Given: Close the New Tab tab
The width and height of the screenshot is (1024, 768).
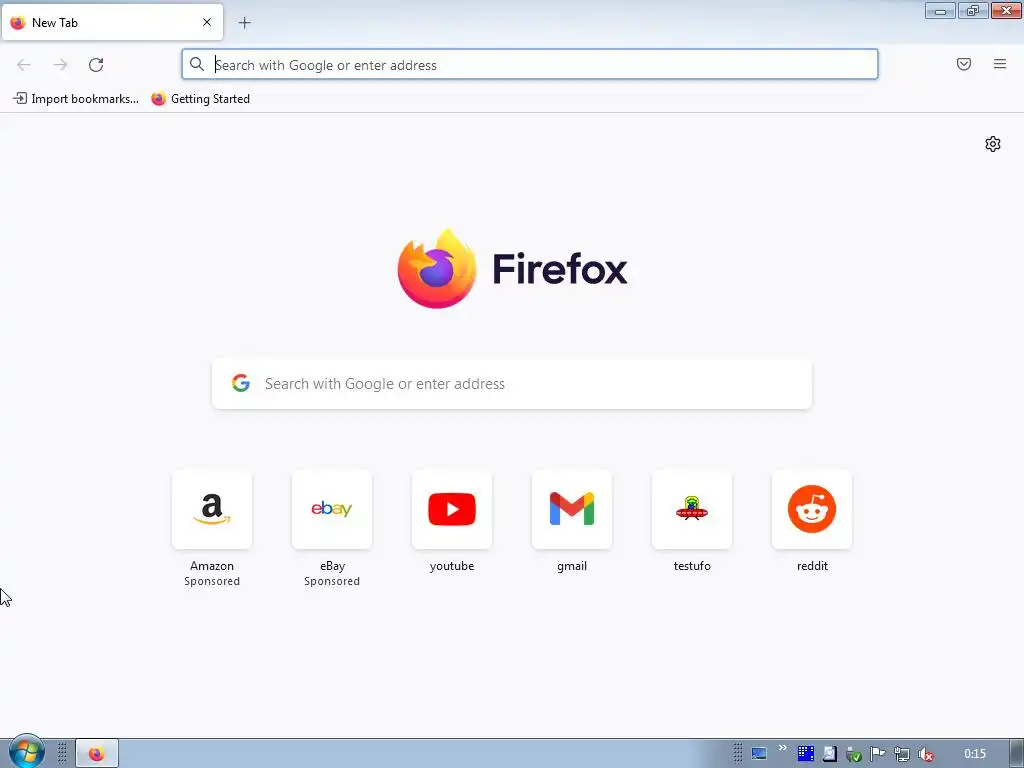Looking at the screenshot, I should pos(207,22).
